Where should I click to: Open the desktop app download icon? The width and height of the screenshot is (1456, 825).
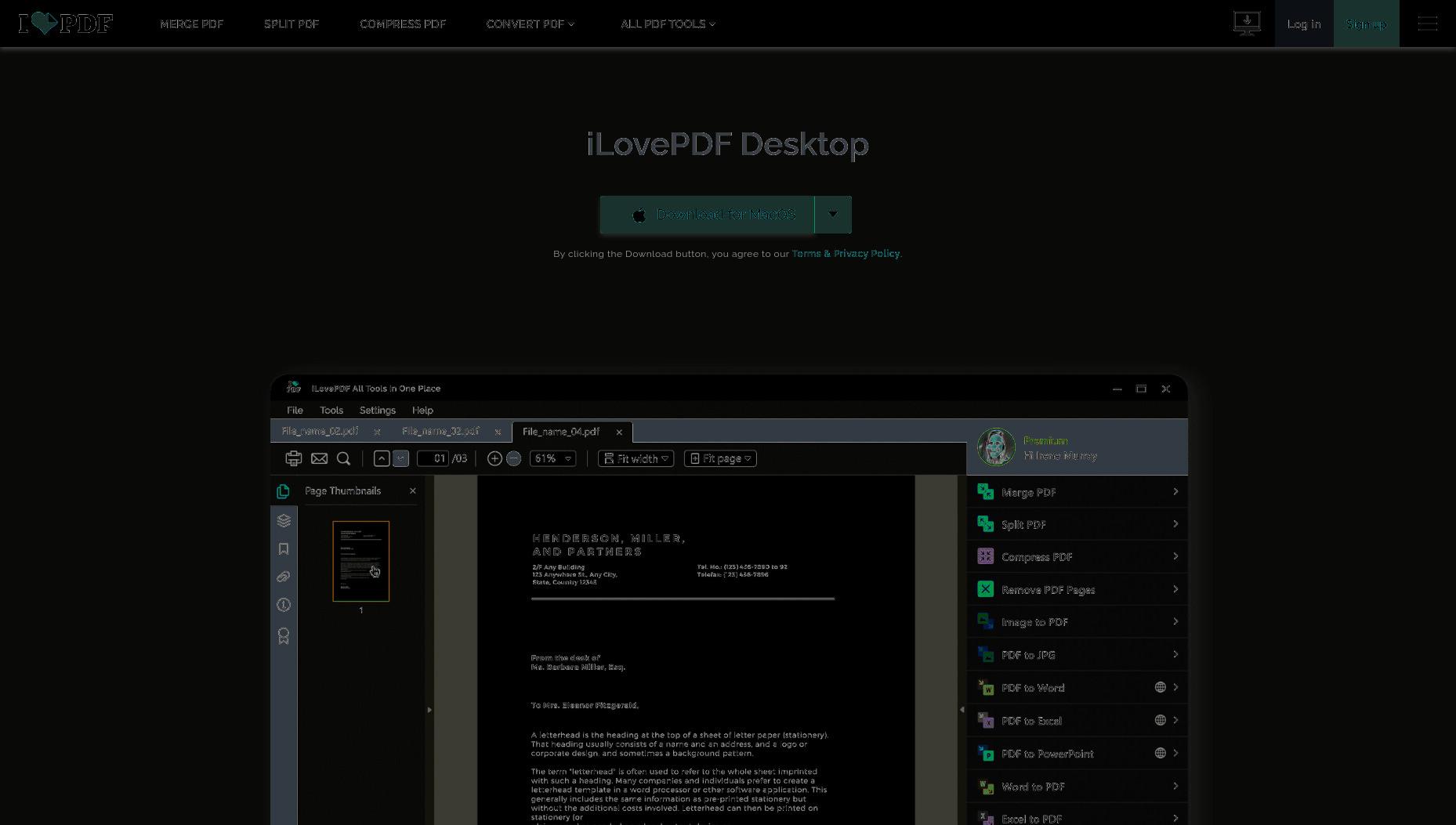pyautogui.click(x=1247, y=24)
